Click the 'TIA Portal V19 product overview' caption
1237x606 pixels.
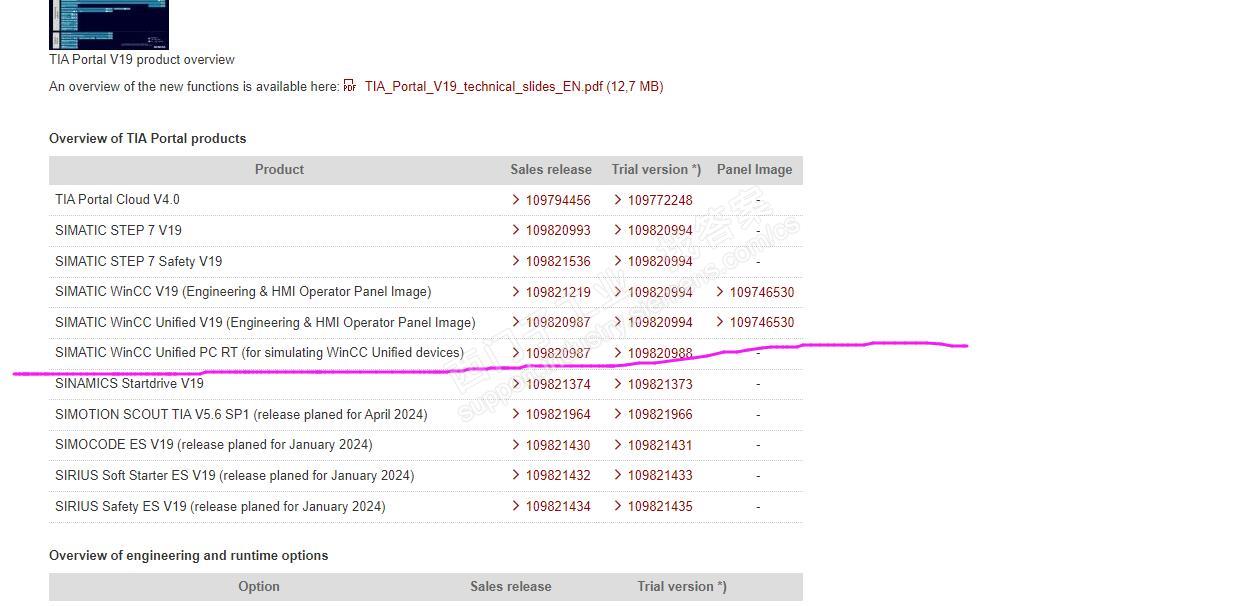pos(142,59)
